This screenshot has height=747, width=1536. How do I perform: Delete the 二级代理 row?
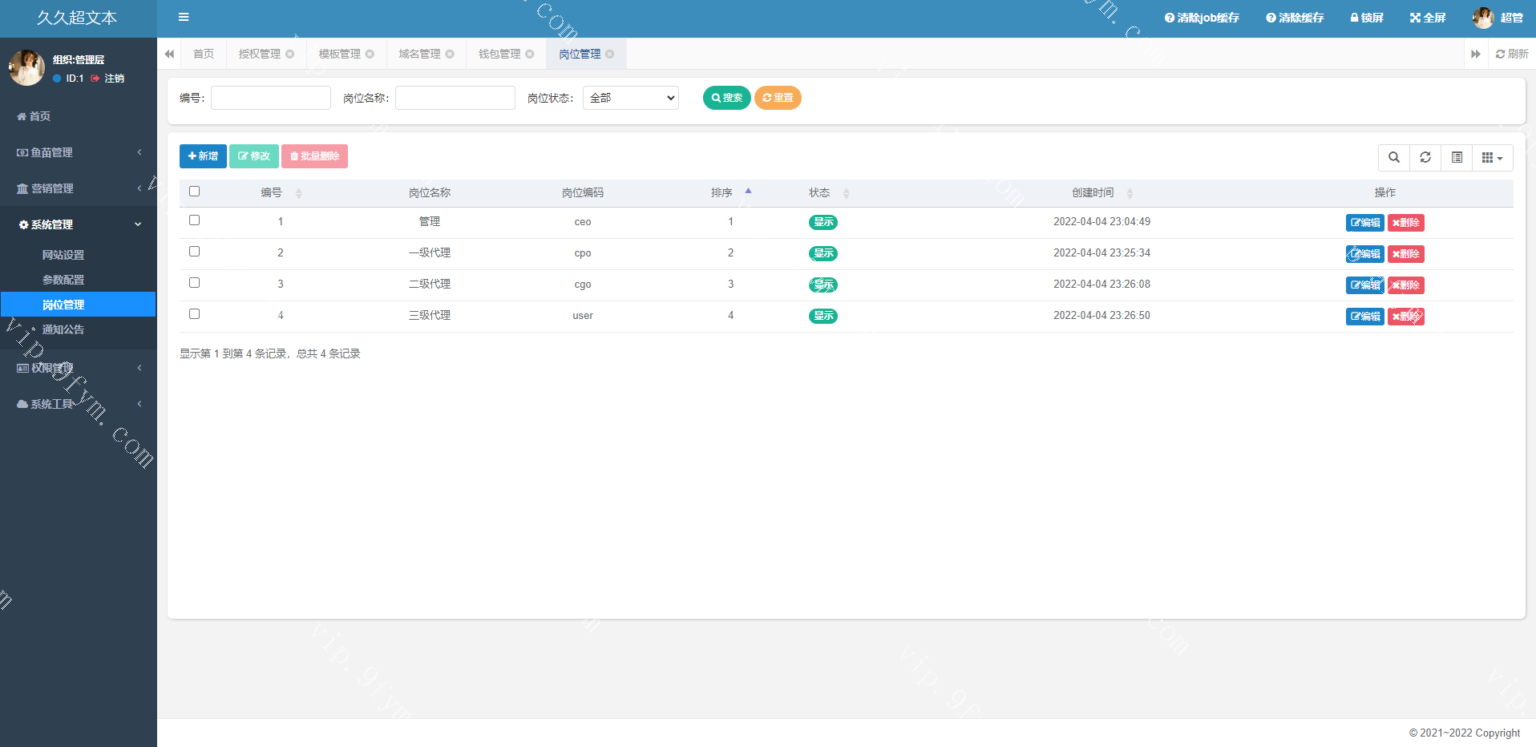(1405, 285)
